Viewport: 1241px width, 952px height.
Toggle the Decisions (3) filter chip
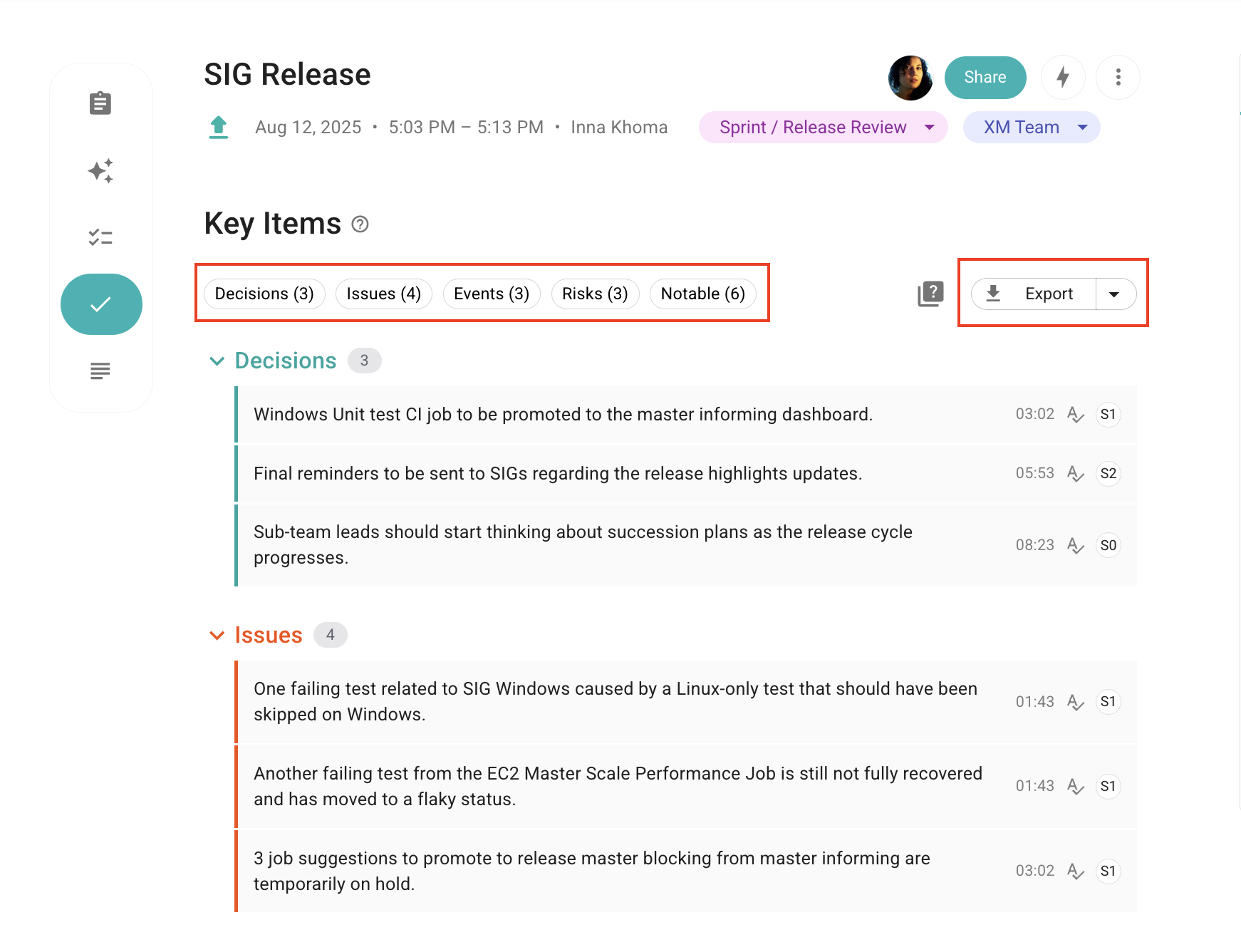tap(264, 294)
